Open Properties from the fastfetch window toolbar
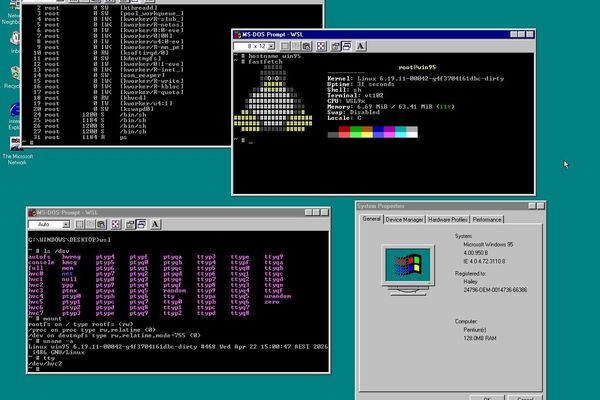Viewport: 600px width, 400px height. (336, 47)
